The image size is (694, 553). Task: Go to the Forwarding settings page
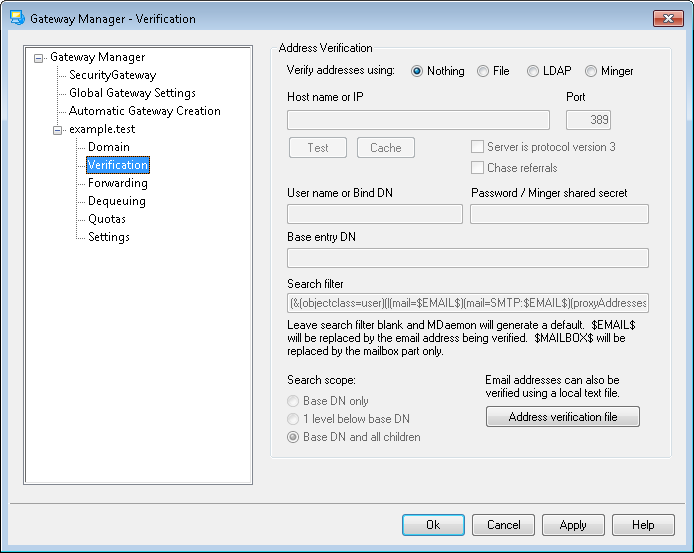tap(117, 183)
